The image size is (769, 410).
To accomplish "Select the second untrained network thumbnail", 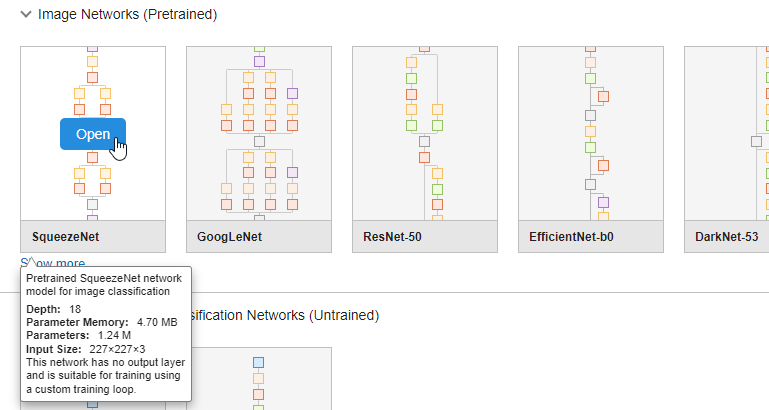I will tap(258, 380).
